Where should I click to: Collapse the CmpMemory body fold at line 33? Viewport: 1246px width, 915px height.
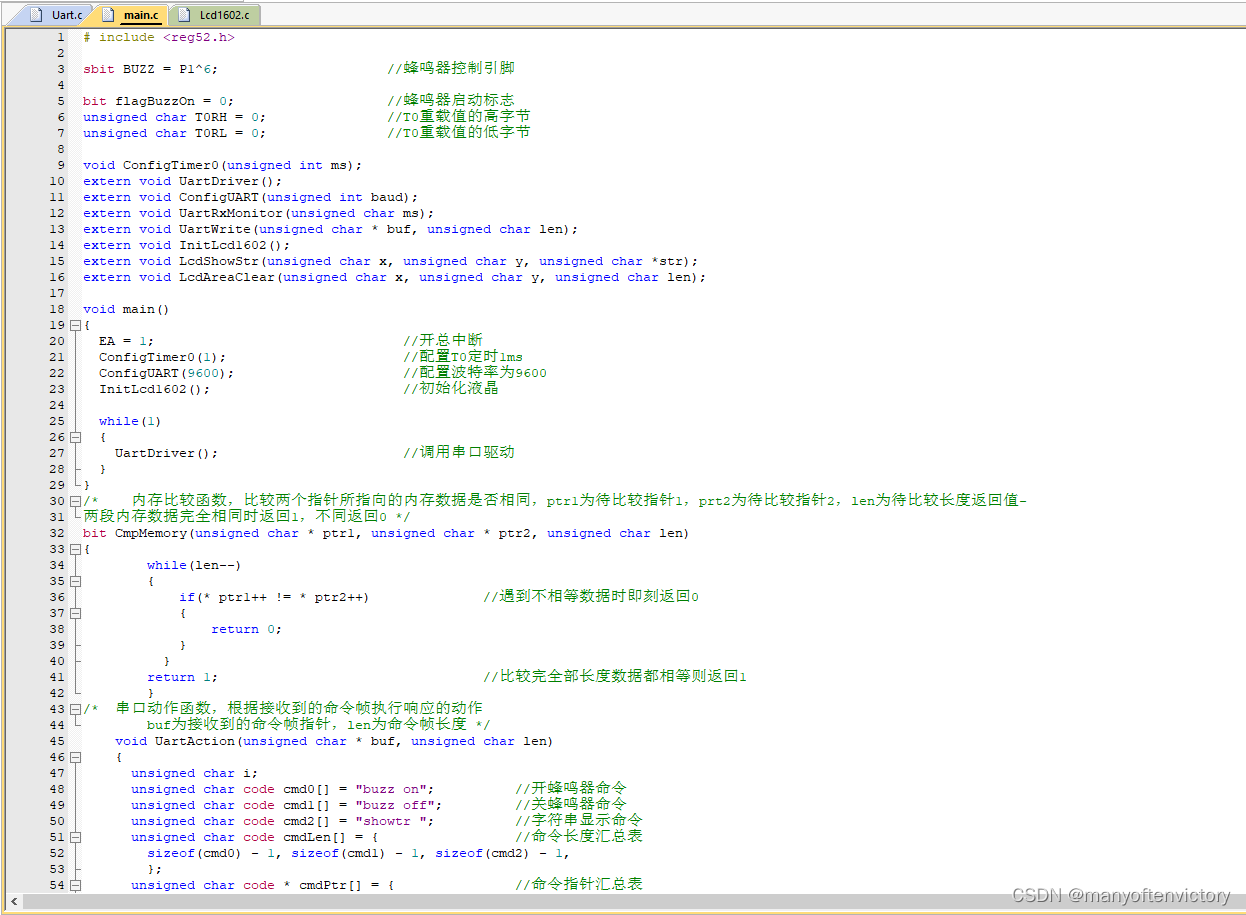coord(74,549)
